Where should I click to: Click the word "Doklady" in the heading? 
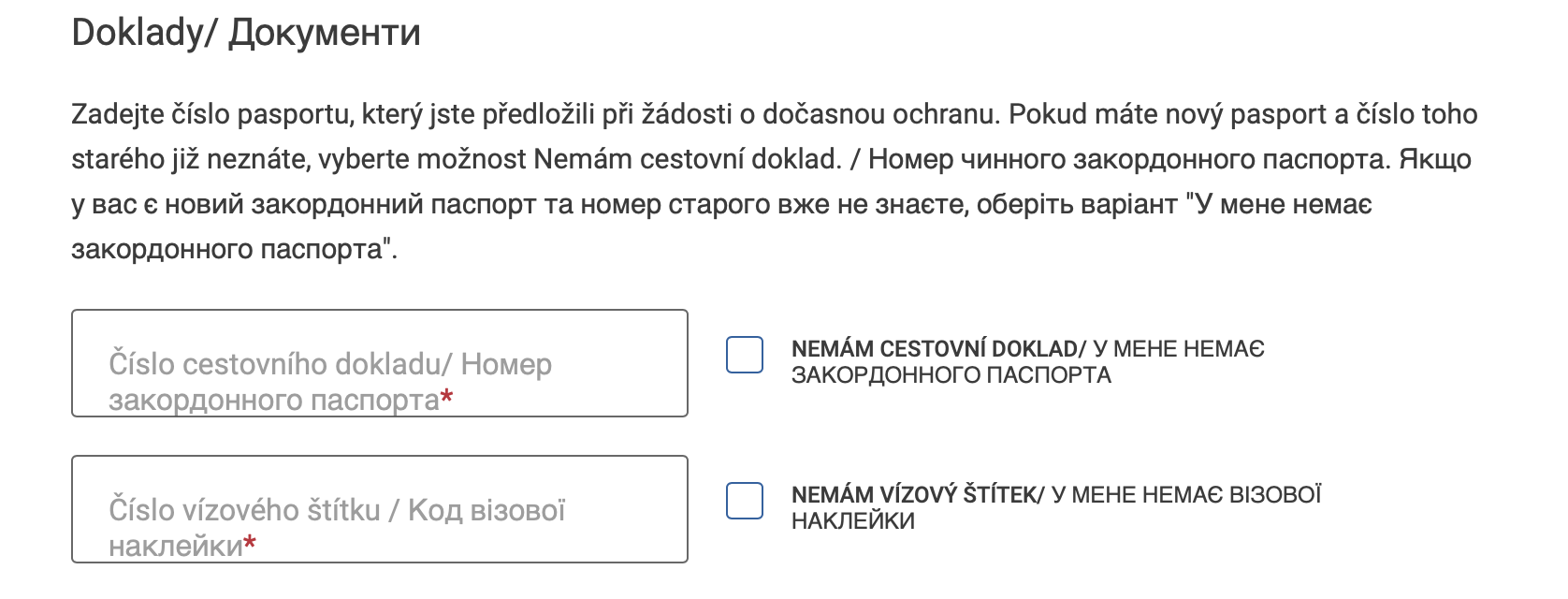(x=137, y=33)
